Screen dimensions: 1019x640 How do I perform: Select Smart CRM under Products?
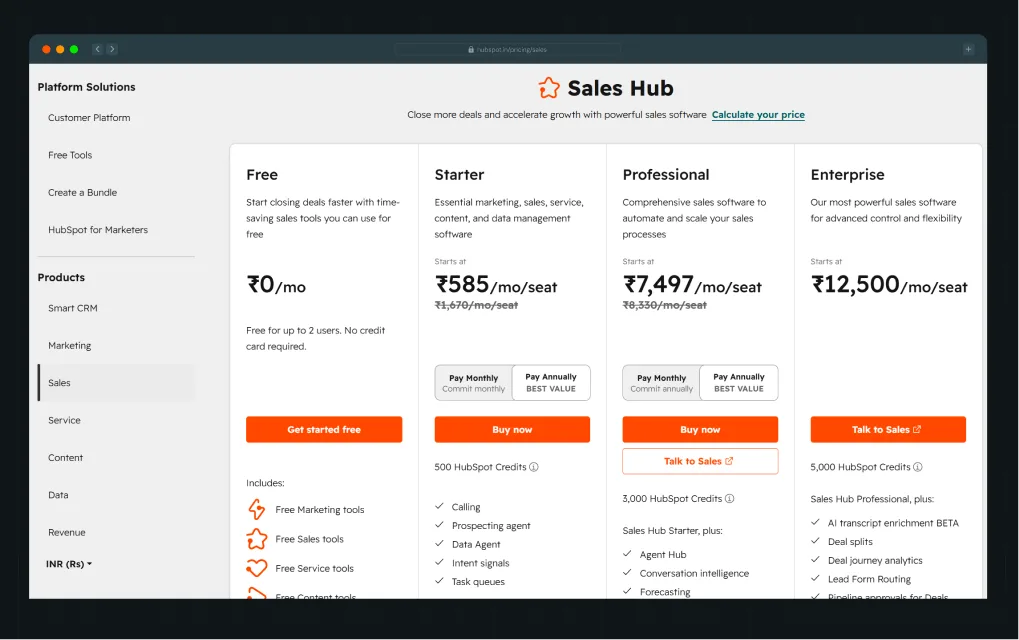pos(73,308)
